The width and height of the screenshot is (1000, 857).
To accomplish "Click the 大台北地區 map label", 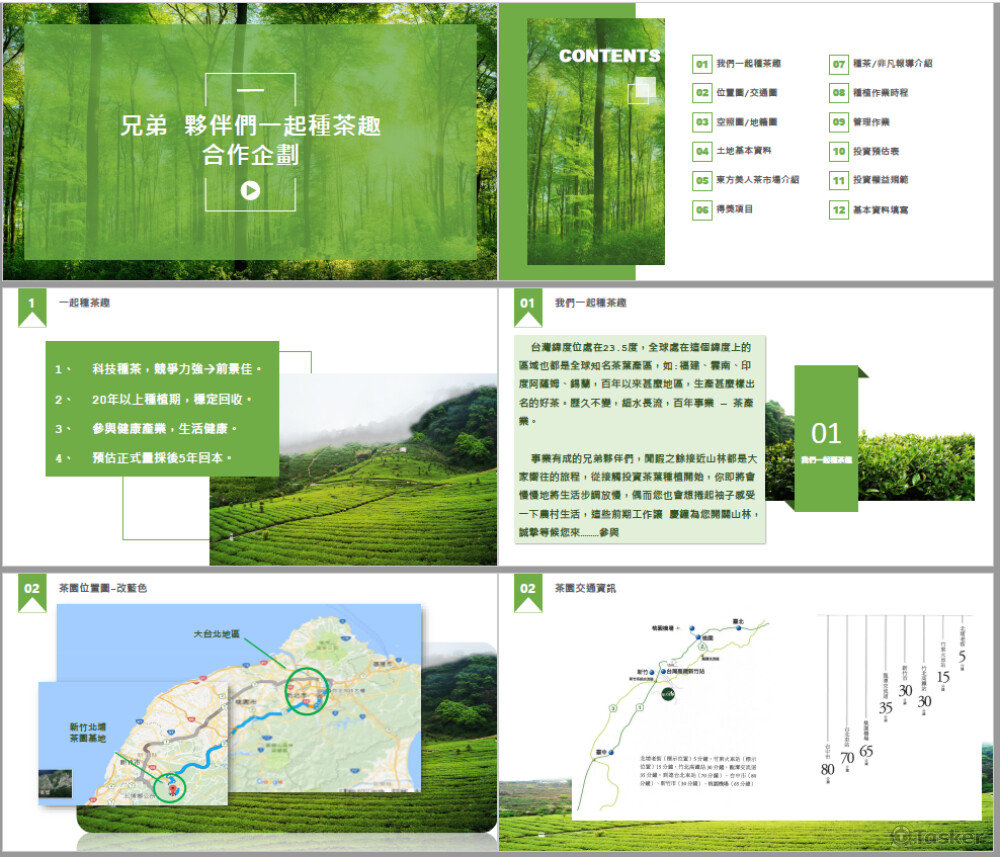I will [x=217, y=634].
